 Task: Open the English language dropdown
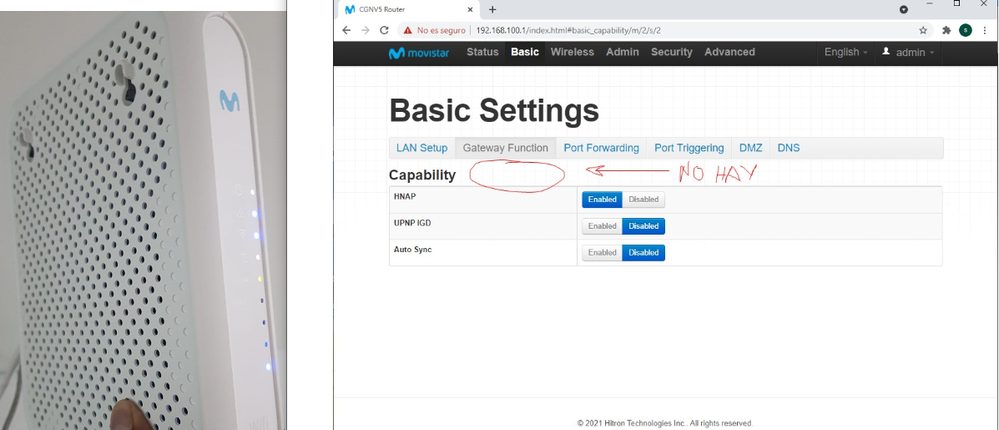click(x=845, y=52)
